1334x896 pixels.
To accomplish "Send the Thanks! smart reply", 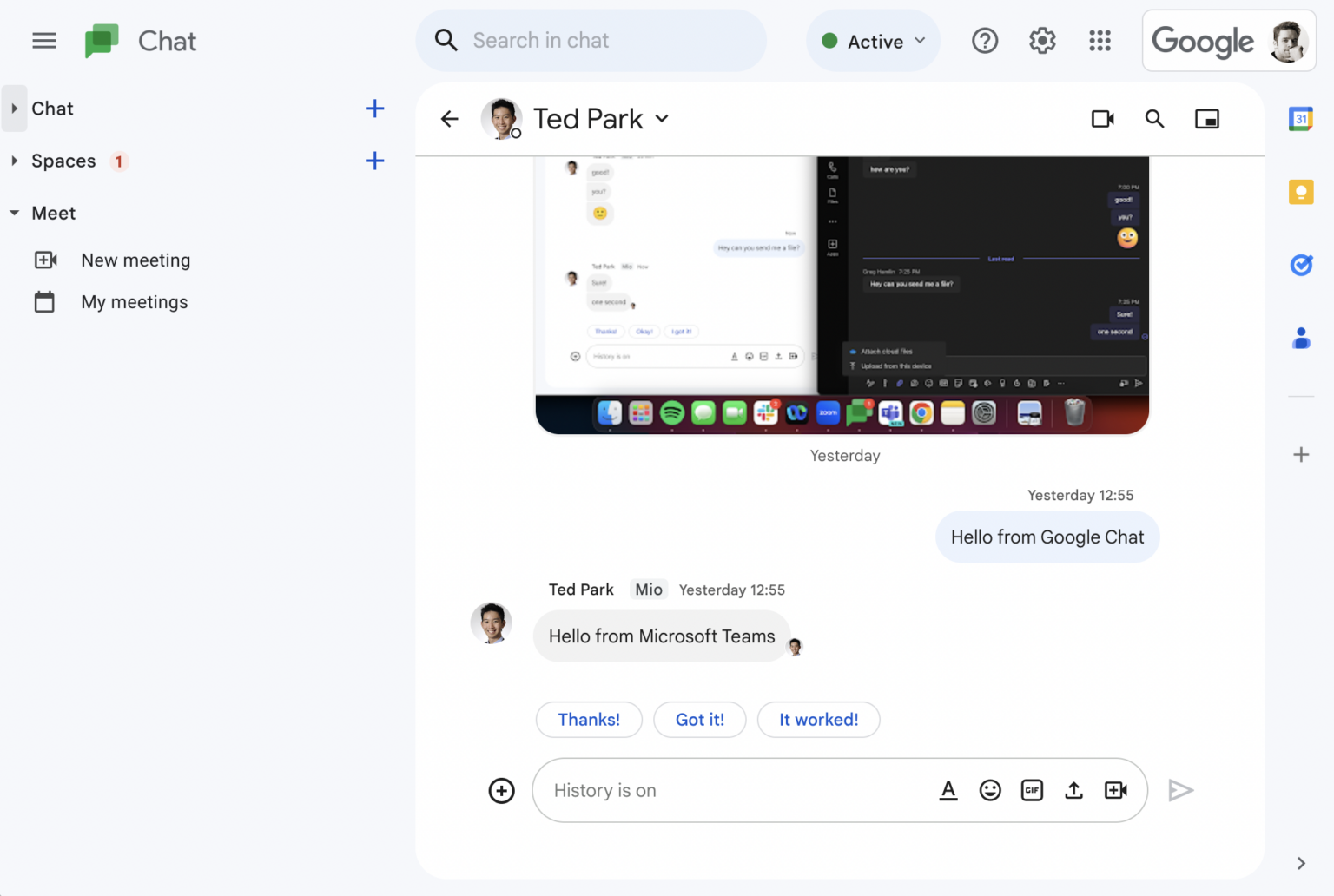I will (589, 719).
